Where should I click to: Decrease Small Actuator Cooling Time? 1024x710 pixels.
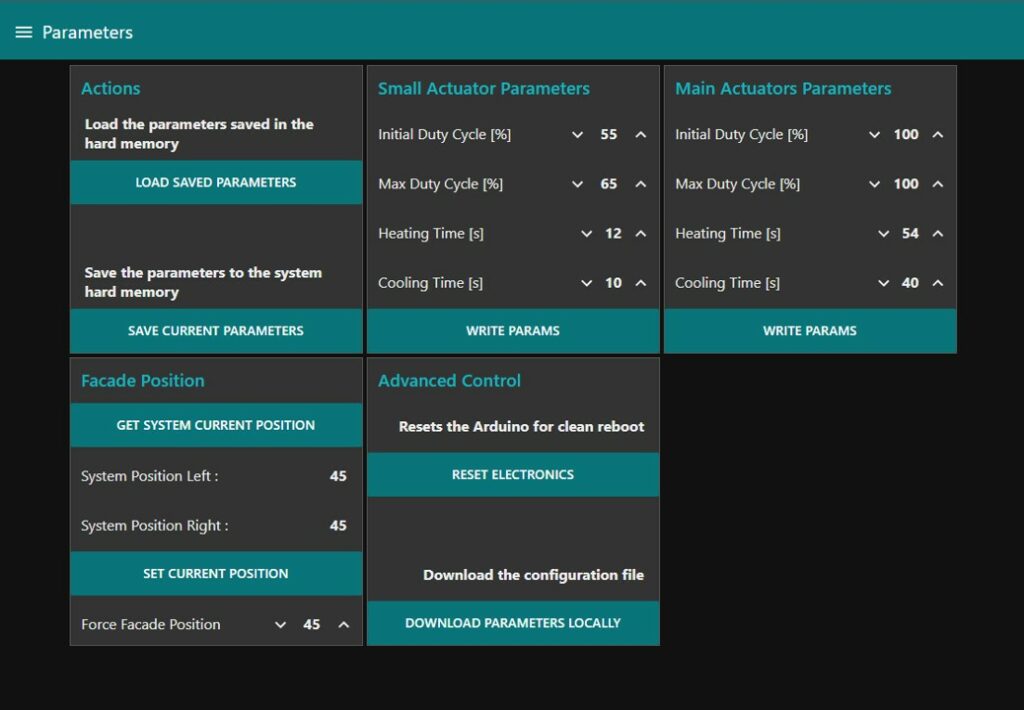pyautogui.click(x=587, y=283)
